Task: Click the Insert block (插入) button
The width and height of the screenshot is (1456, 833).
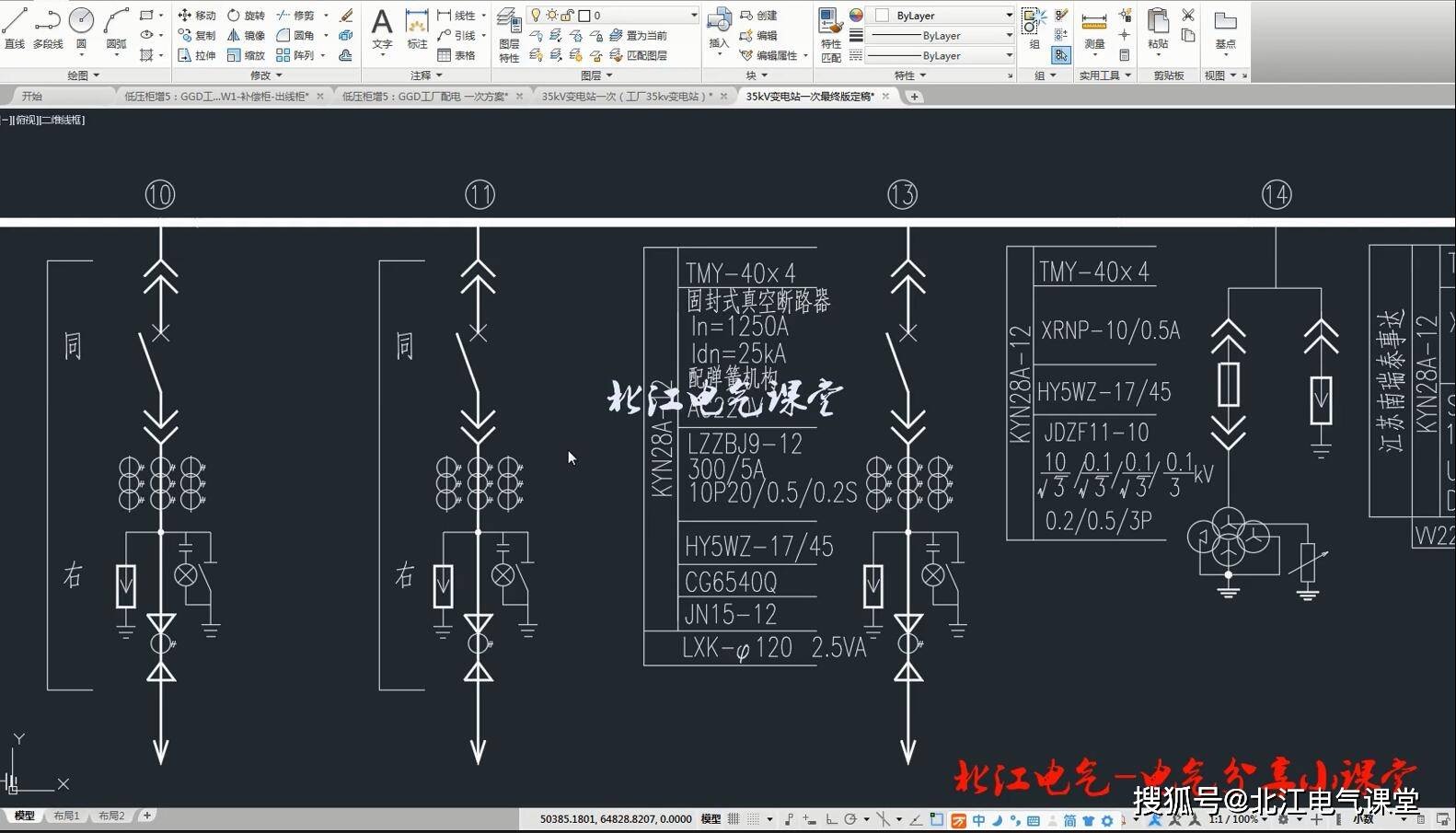Action: pos(719,29)
